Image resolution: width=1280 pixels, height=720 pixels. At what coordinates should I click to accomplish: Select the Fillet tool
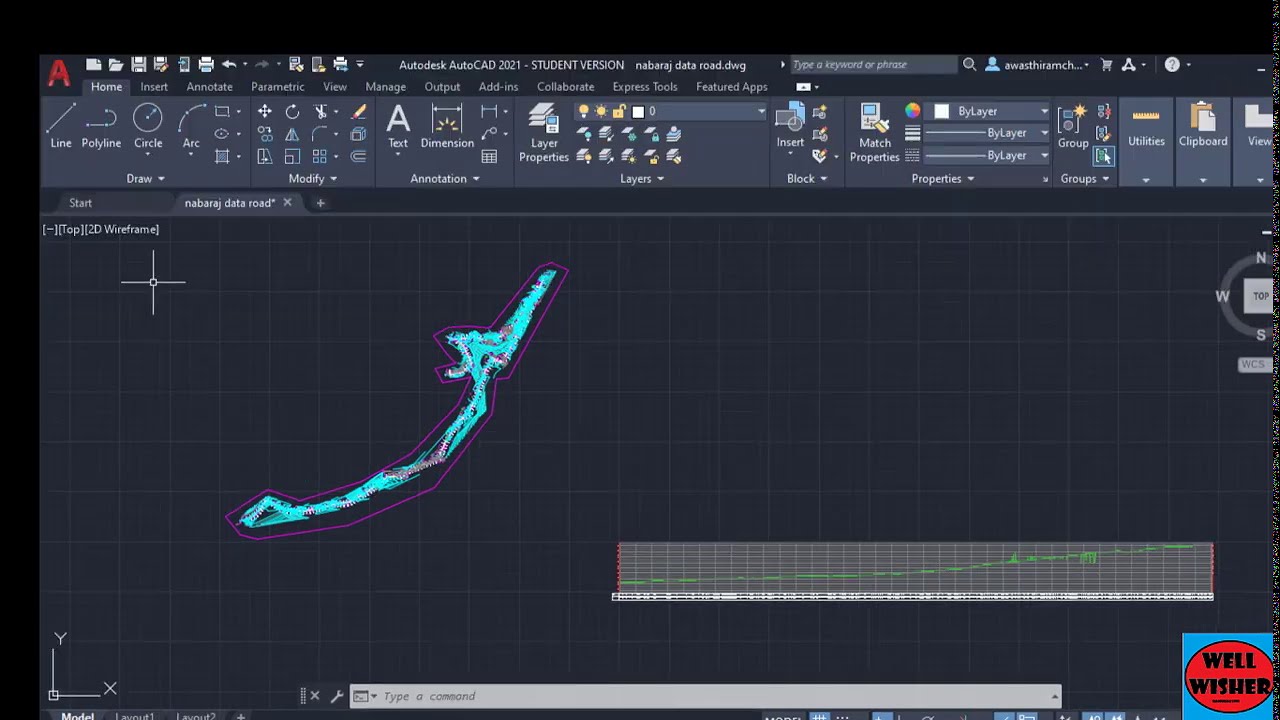pos(320,133)
